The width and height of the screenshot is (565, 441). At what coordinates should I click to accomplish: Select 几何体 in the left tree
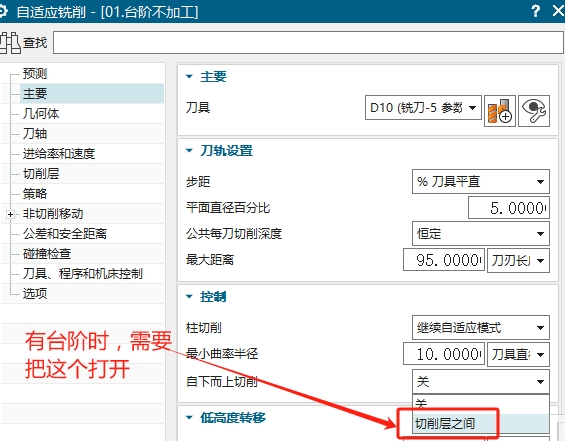[x=41, y=114]
